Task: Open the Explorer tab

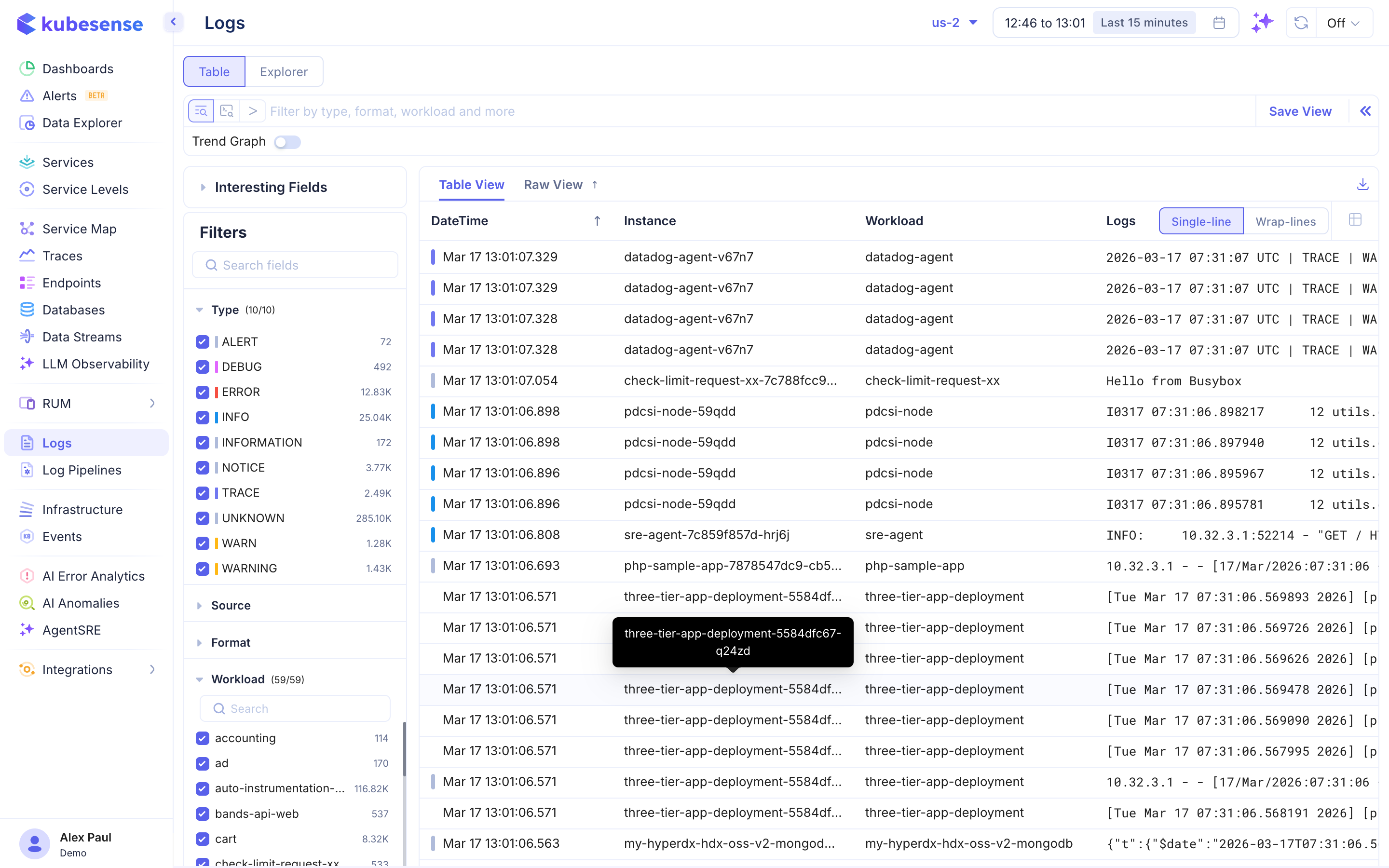Action: click(284, 71)
